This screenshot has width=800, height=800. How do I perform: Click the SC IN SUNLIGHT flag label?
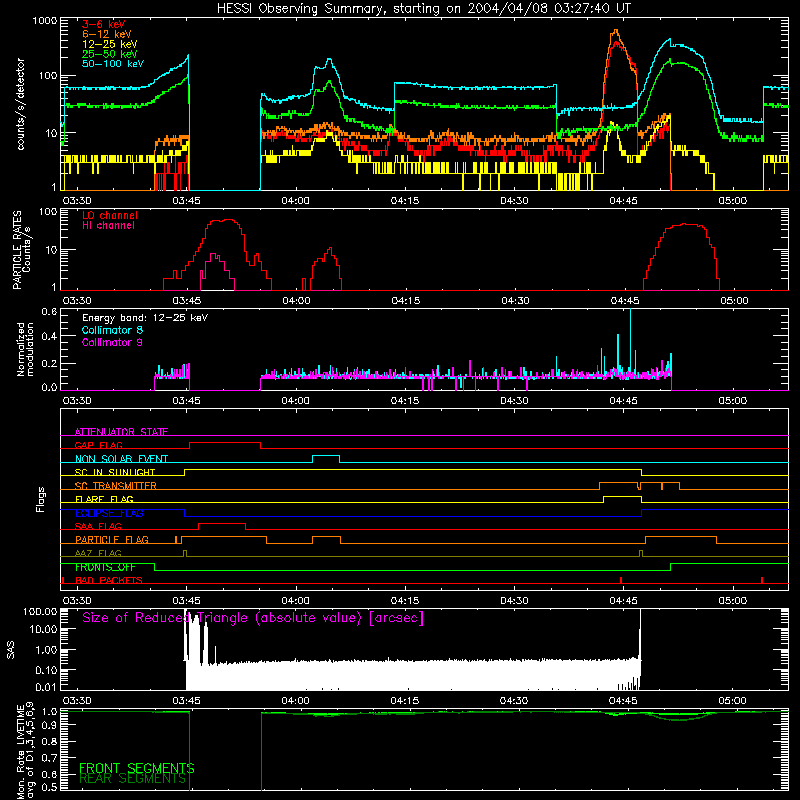click(x=115, y=472)
